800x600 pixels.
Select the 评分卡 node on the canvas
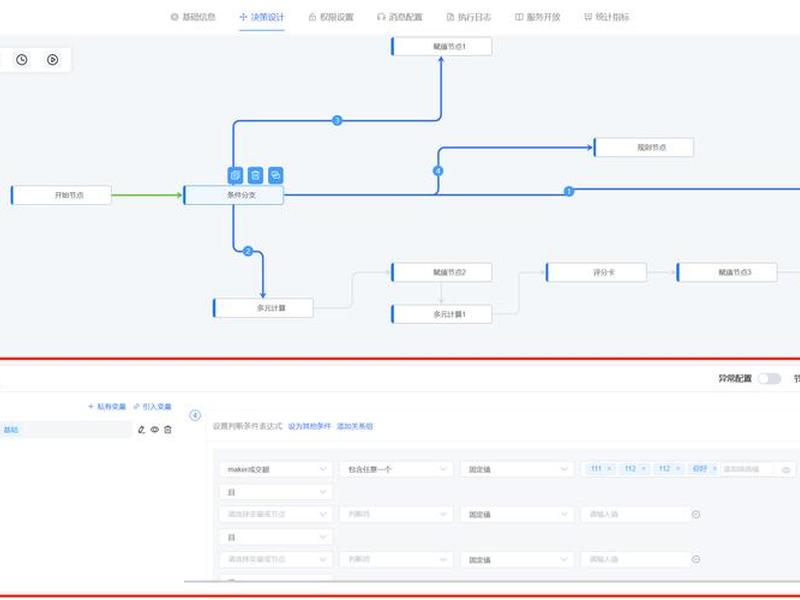pyautogui.click(x=596, y=272)
